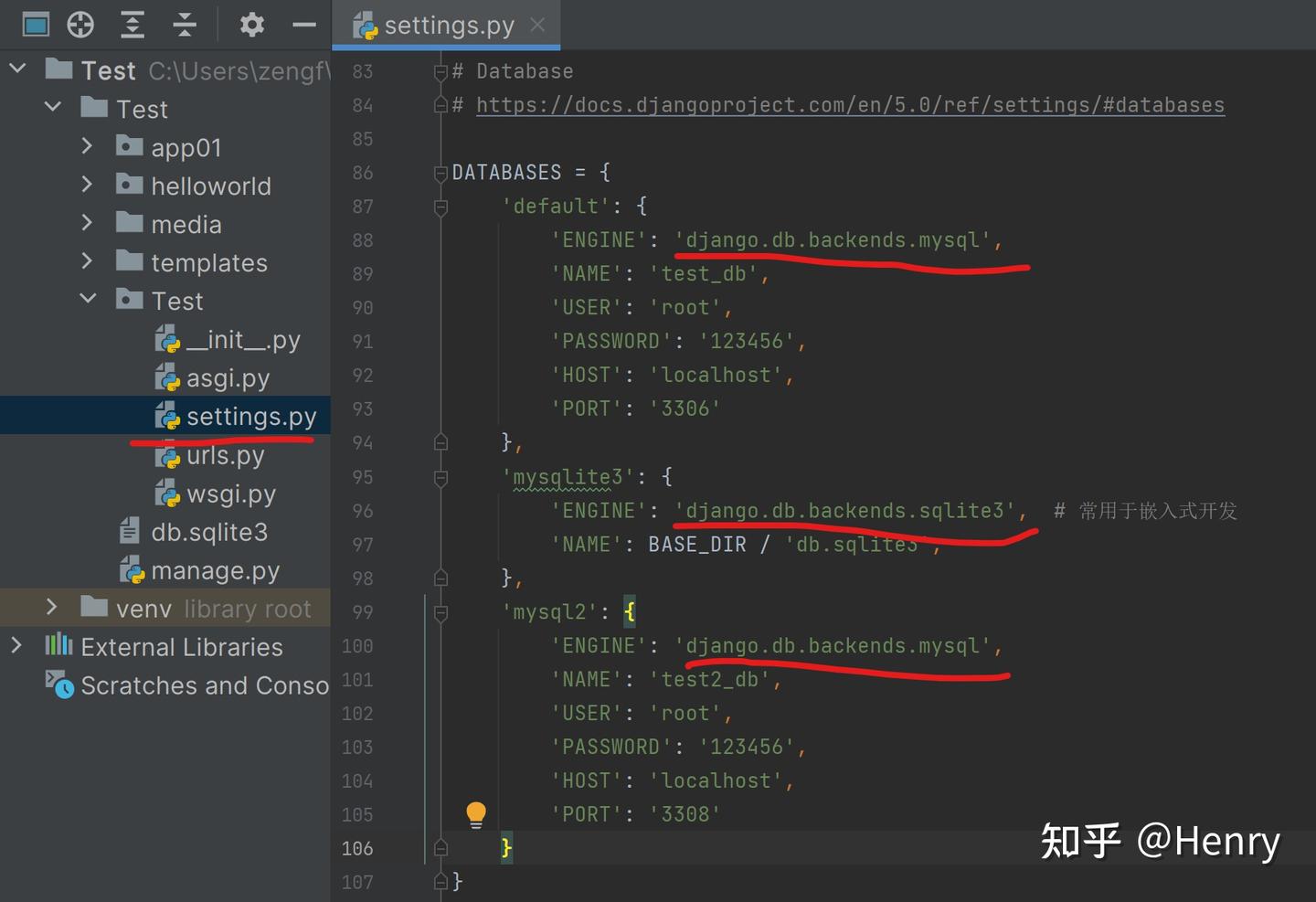This screenshot has width=1316, height=902.
Task: Select manage.py file in project tree
Action: 216,570
